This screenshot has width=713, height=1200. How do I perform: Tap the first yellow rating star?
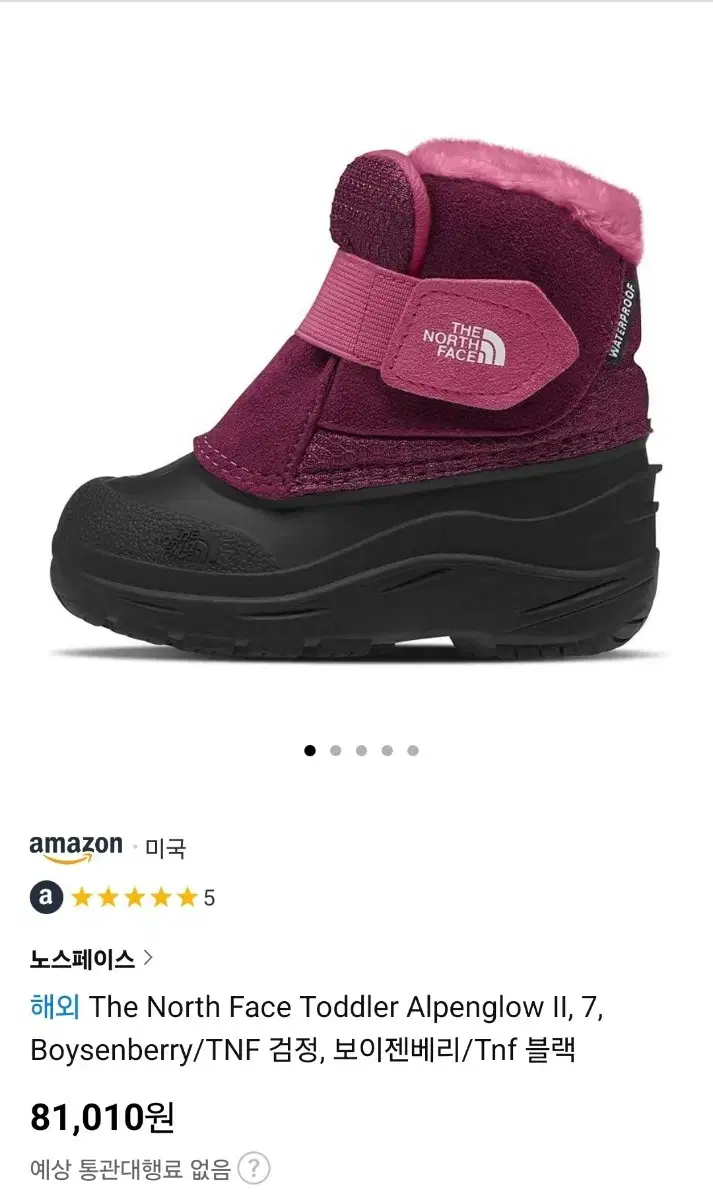[81, 897]
